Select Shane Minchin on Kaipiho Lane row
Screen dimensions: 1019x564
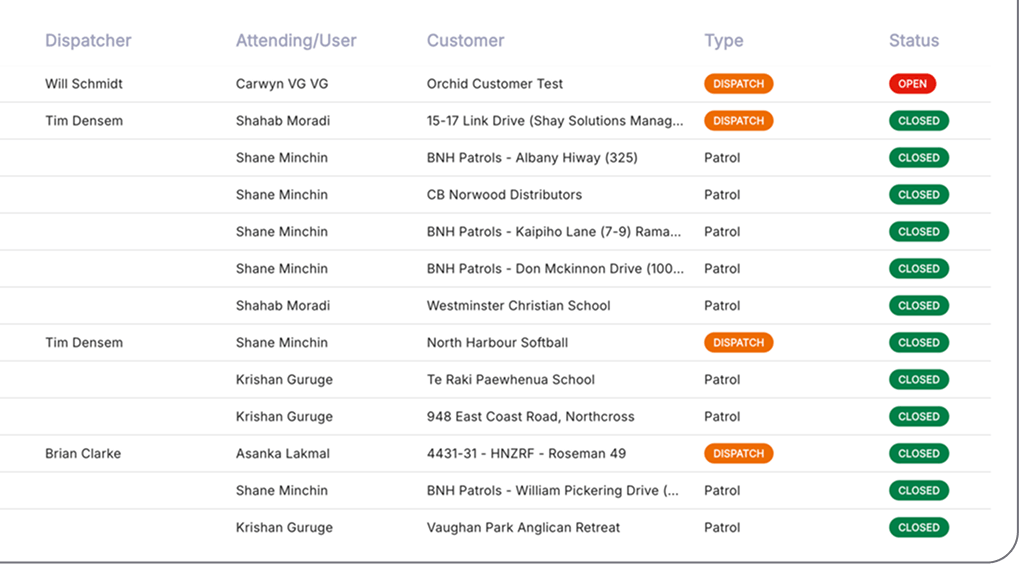(281, 232)
